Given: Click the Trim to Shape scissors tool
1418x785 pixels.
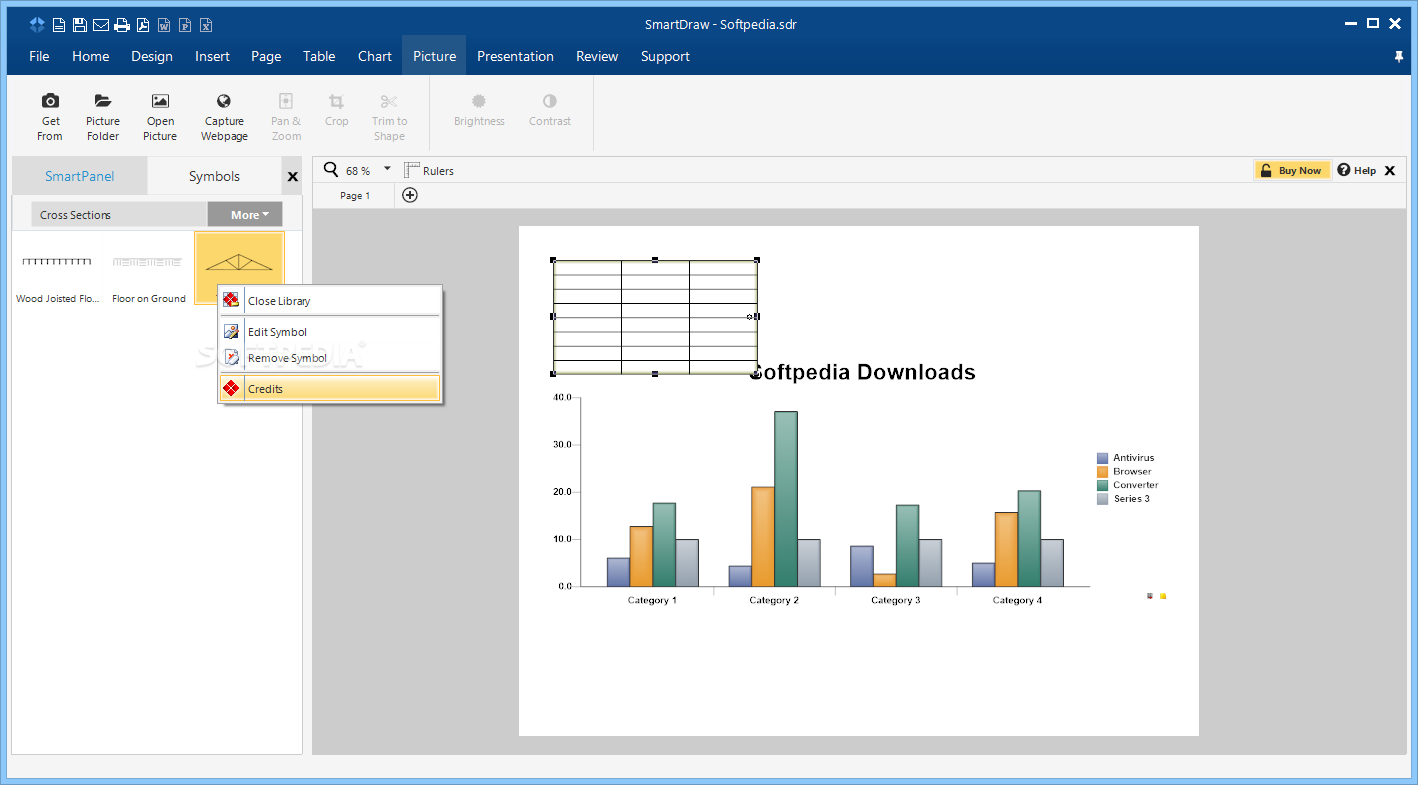Looking at the screenshot, I should (x=389, y=116).
